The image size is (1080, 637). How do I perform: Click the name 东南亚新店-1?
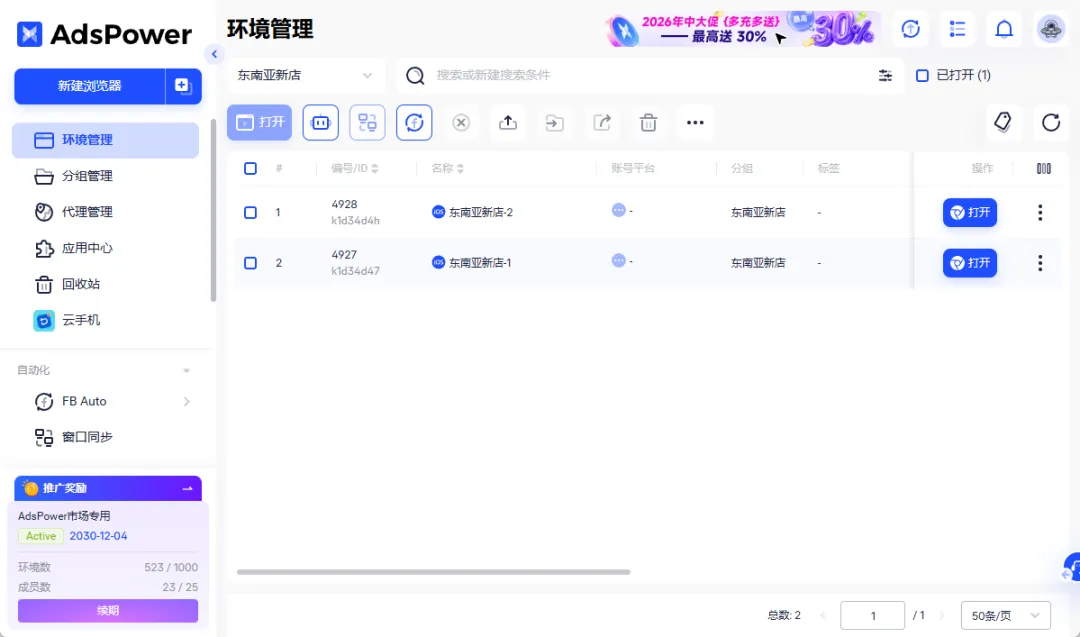480,262
